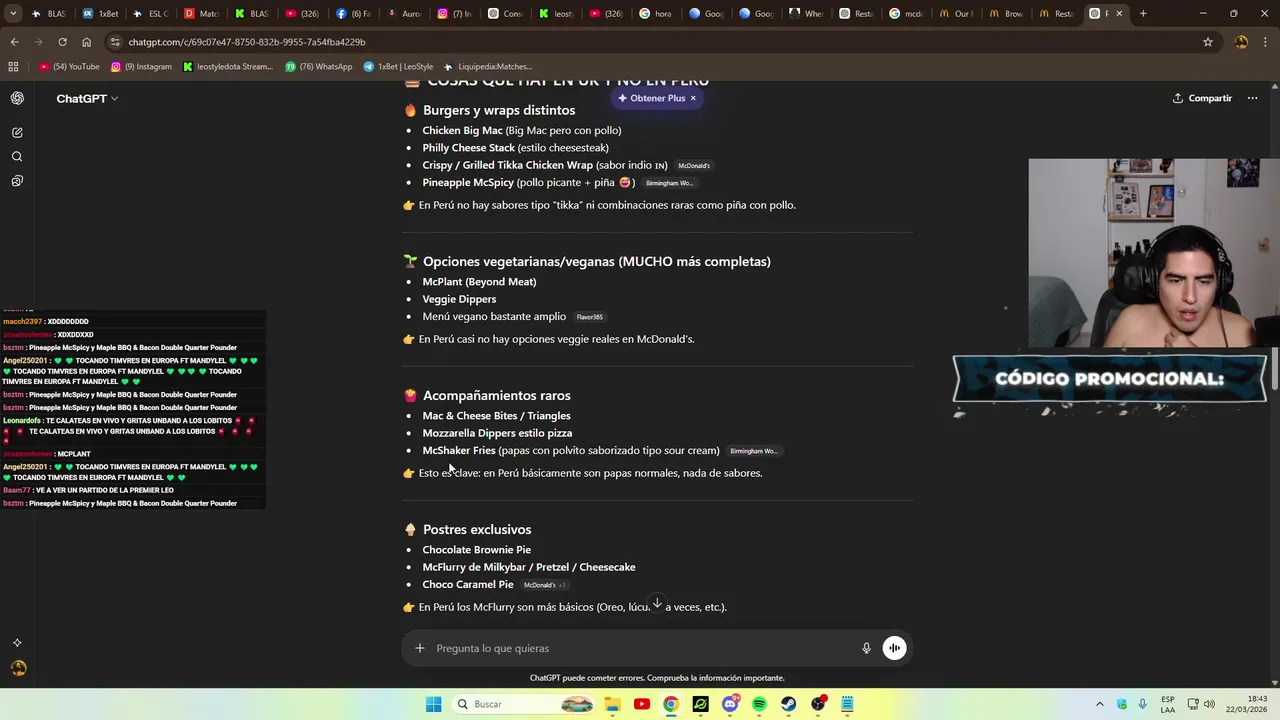Dismiss the Obtener Plus banner
Screen dimensions: 1280x720
693,98
